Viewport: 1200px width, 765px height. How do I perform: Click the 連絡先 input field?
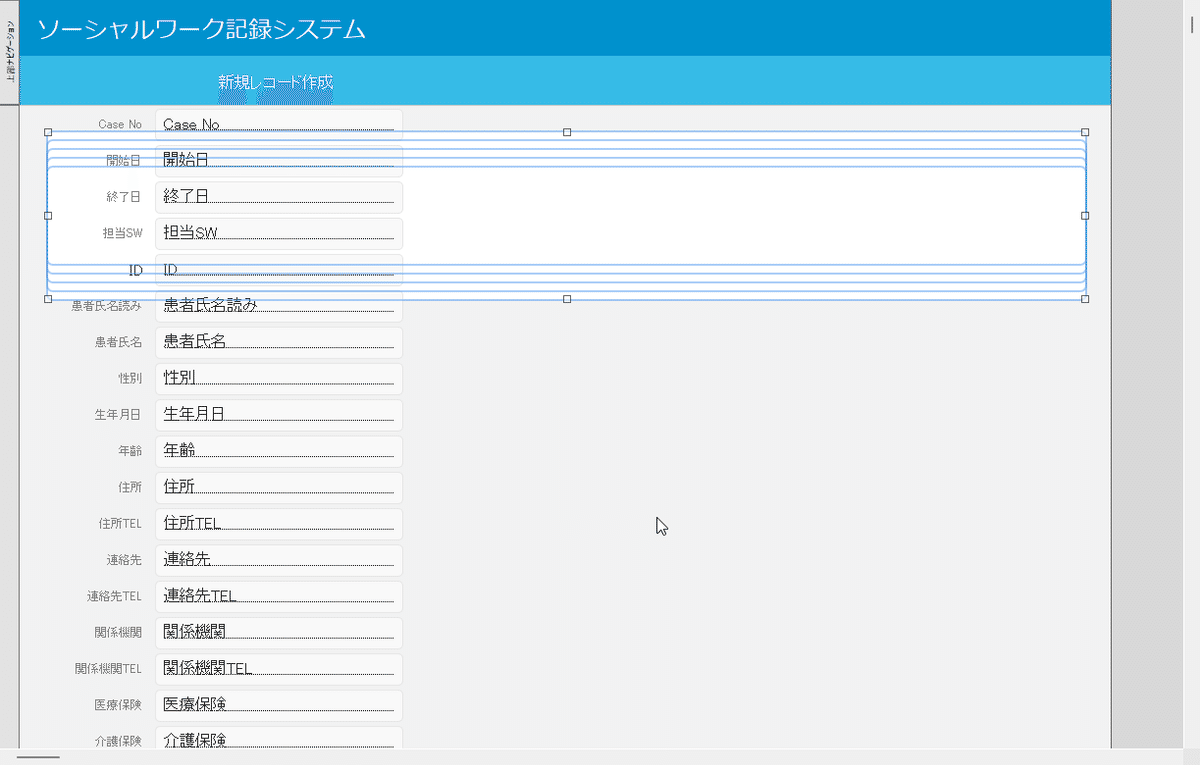(x=279, y=560)
